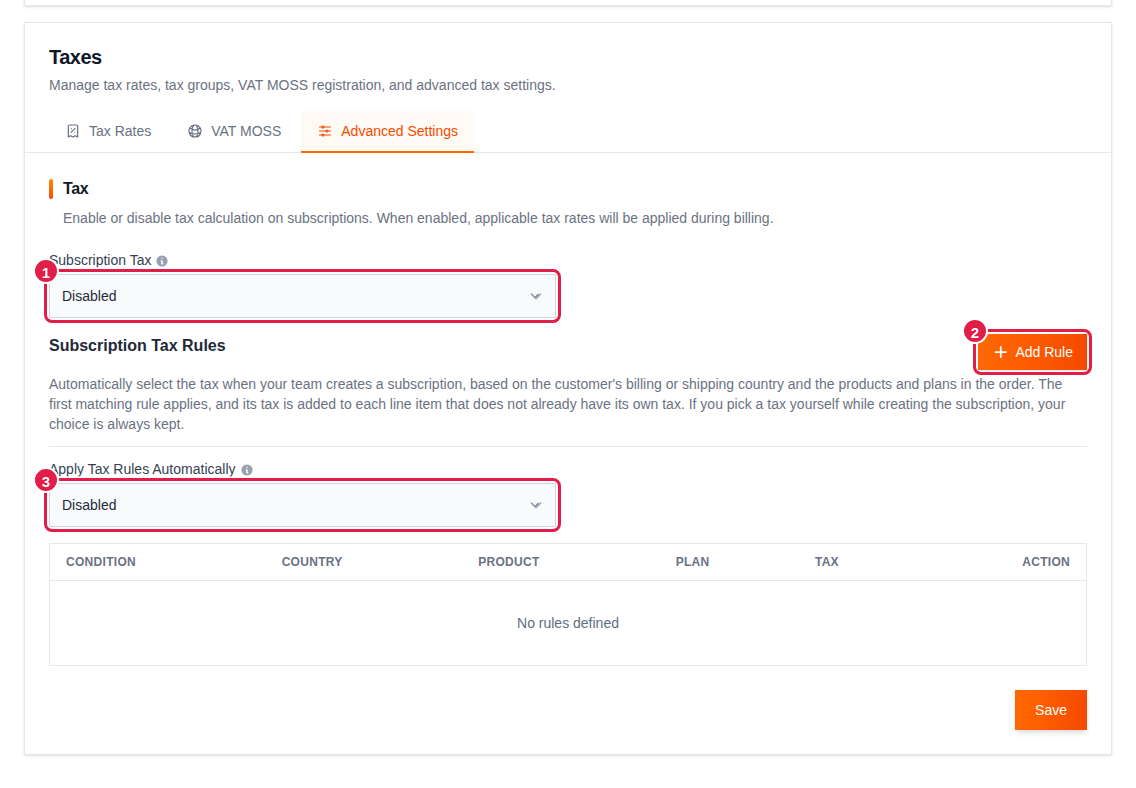
Task: Click the CONDITION column header
Action: tap(101, 562)
